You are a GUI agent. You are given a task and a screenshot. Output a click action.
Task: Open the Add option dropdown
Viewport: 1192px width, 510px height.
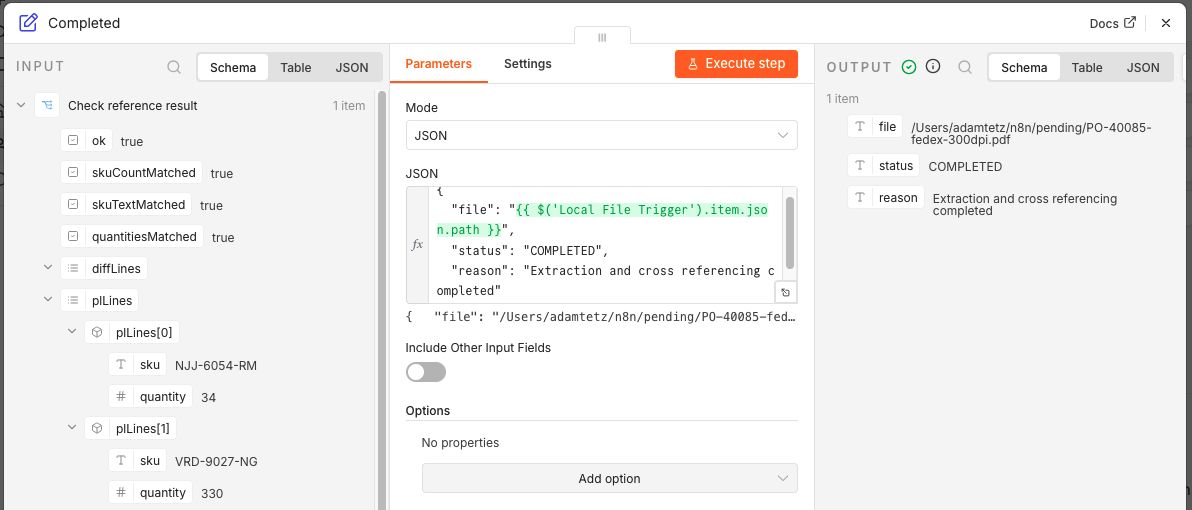click(x=610, y=479)
